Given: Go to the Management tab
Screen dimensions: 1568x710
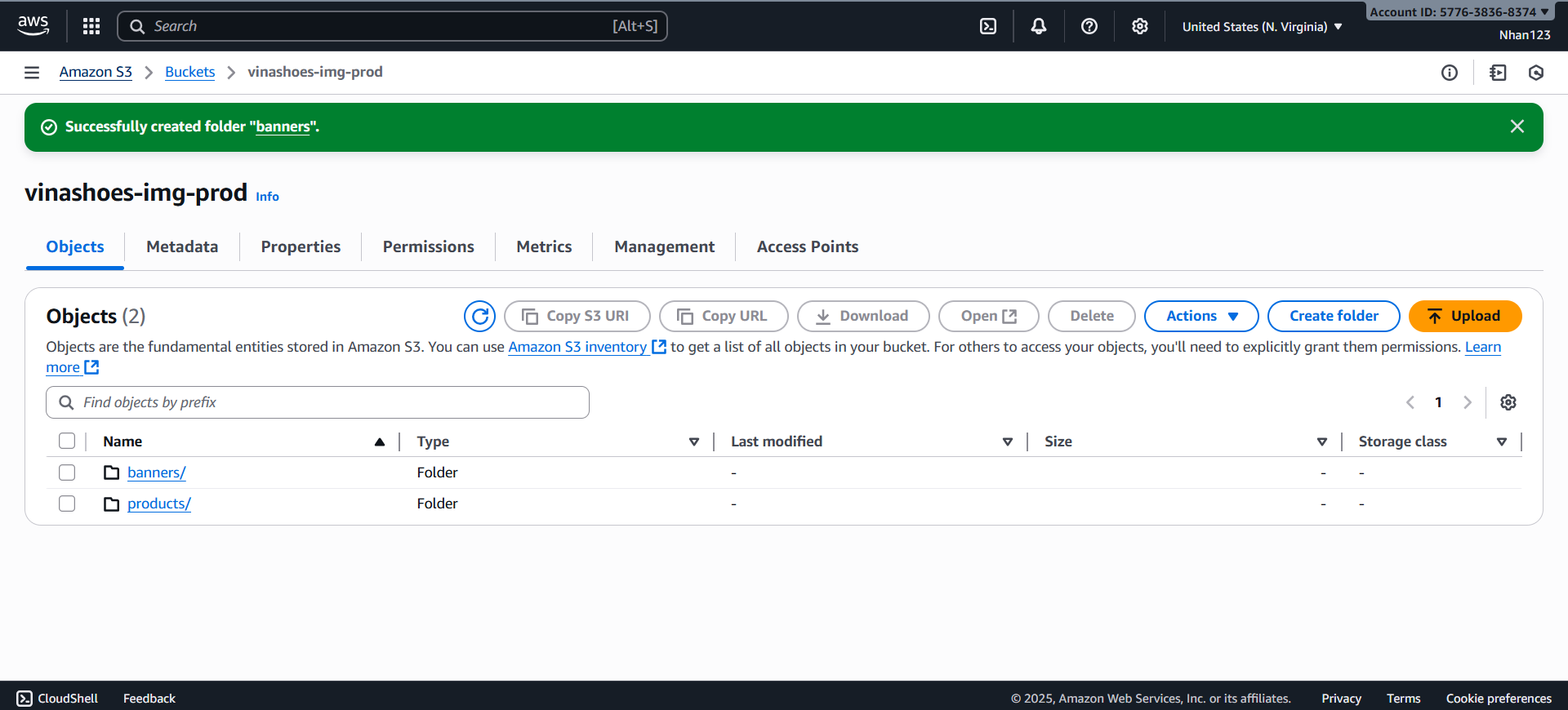Looking at the screenshot, I should (664, 246).
